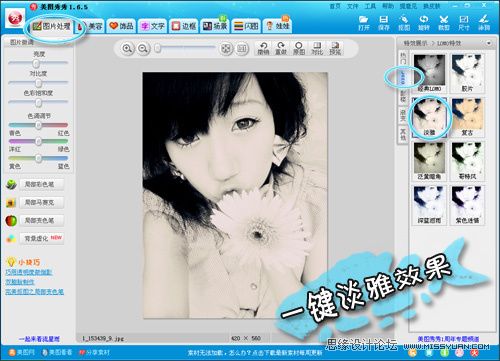
Task: Click the cyan-red hue slider handle
Action: [x=39, y=125]
